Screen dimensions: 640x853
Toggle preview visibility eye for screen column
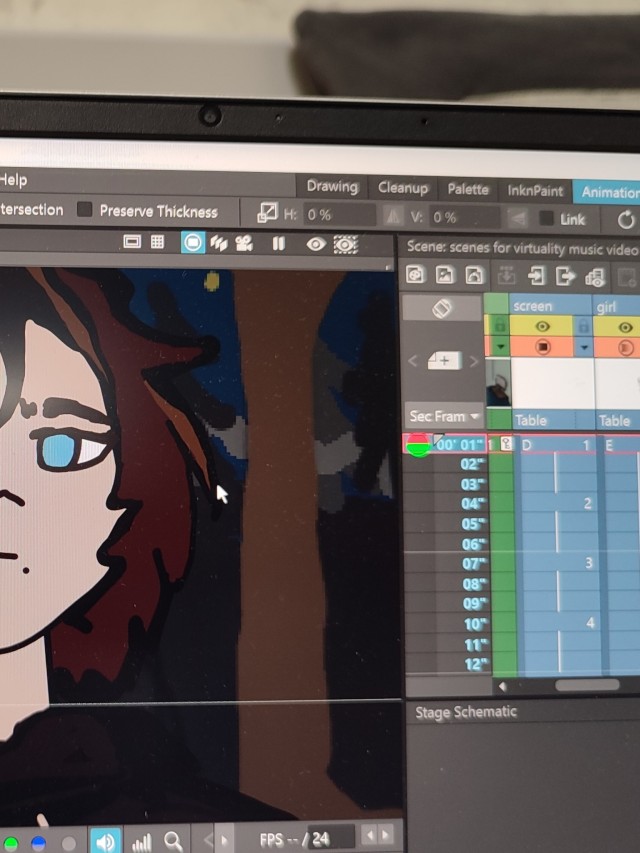point(541,326)
